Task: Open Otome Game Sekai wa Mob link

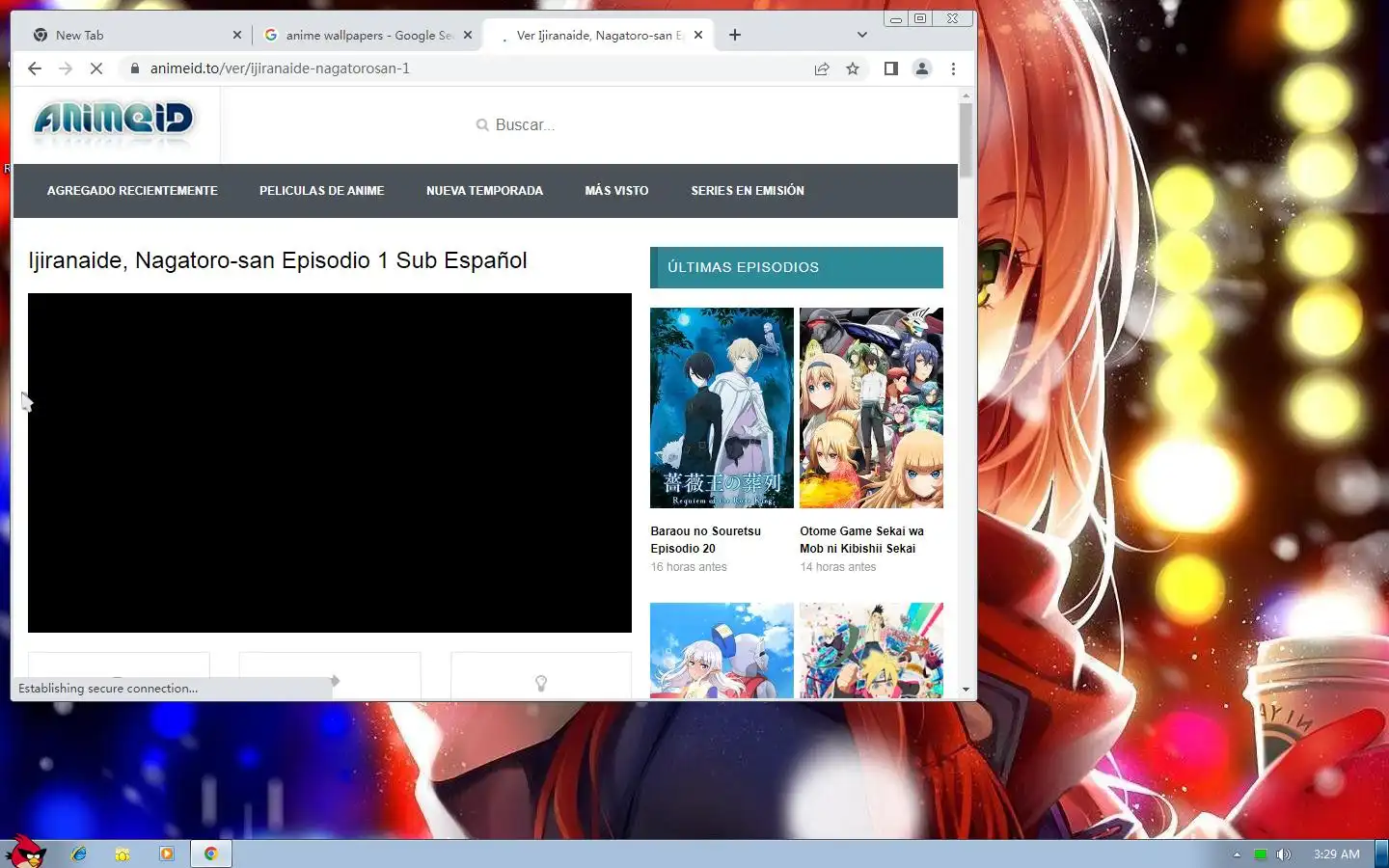Action: click(861, 540)
